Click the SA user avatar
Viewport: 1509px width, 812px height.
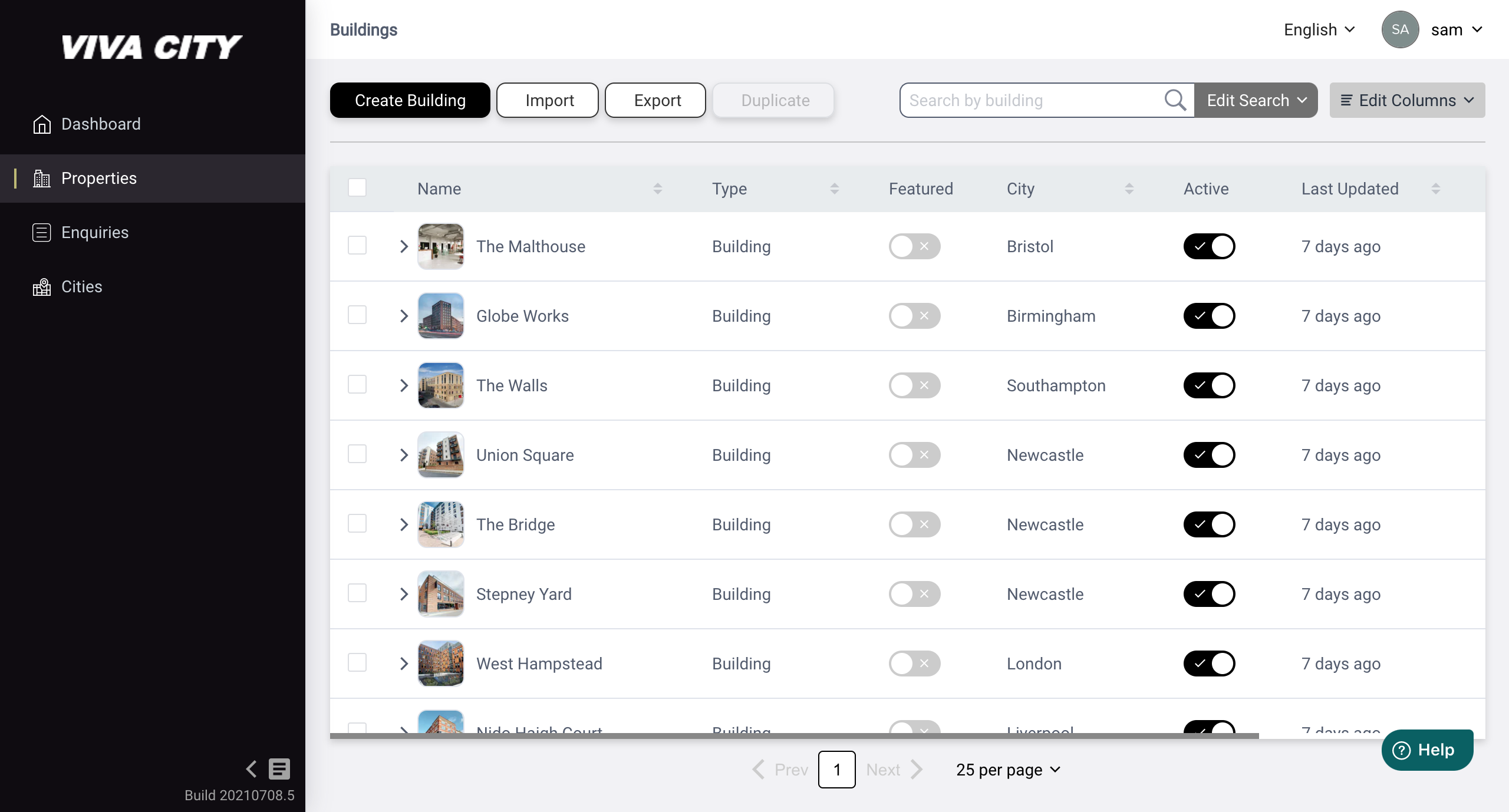coord(1400,29)
